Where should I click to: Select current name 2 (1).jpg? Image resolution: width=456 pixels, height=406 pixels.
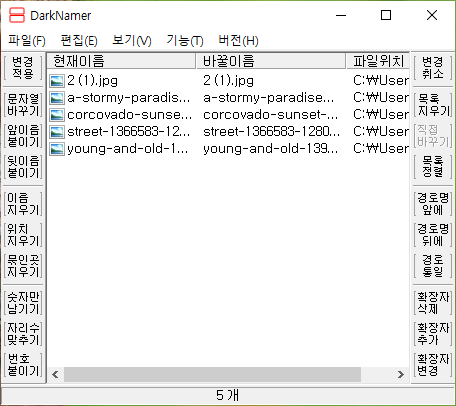(x=92, y=81)
